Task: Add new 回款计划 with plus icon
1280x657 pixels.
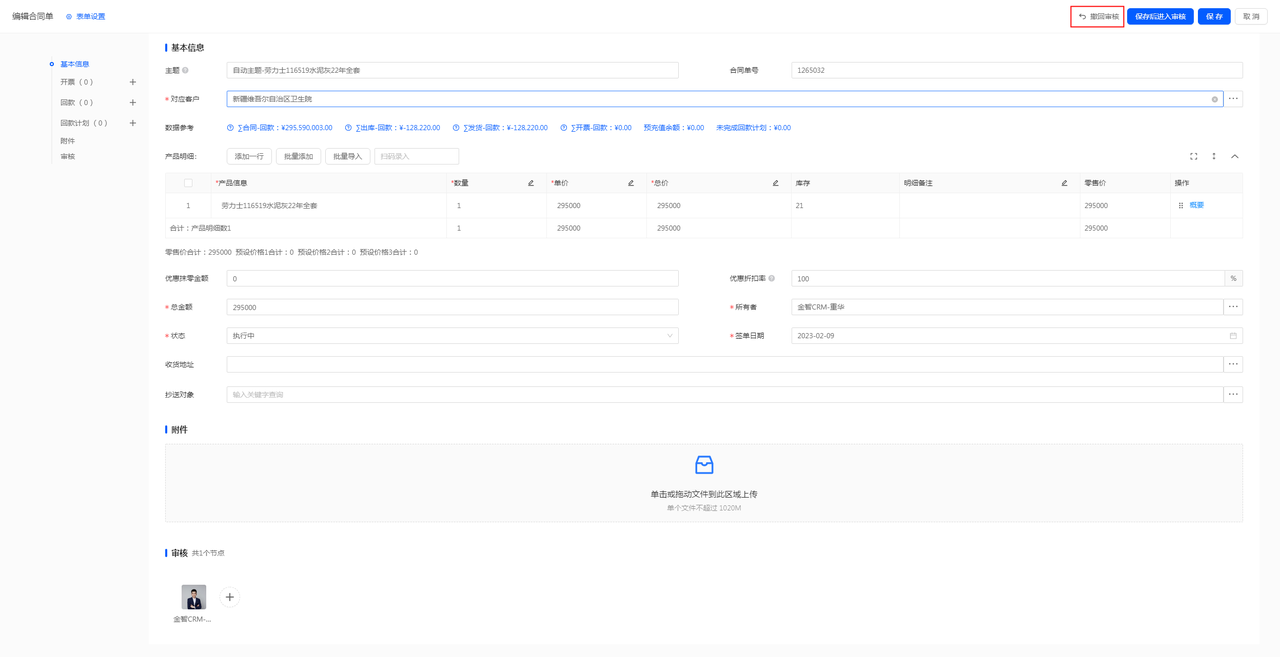Action: pos(133,123)
